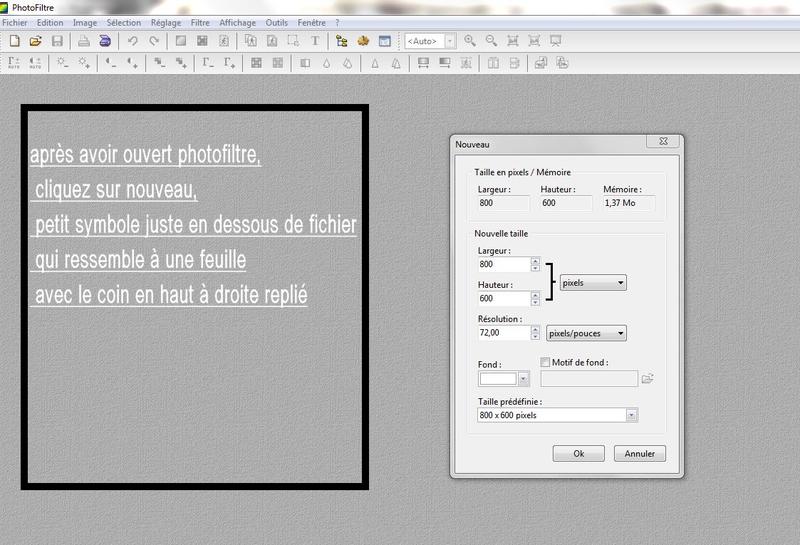Select the Text tool 'T' icon
The height and width of the screenshot is (545, 800).
(315, 41)
